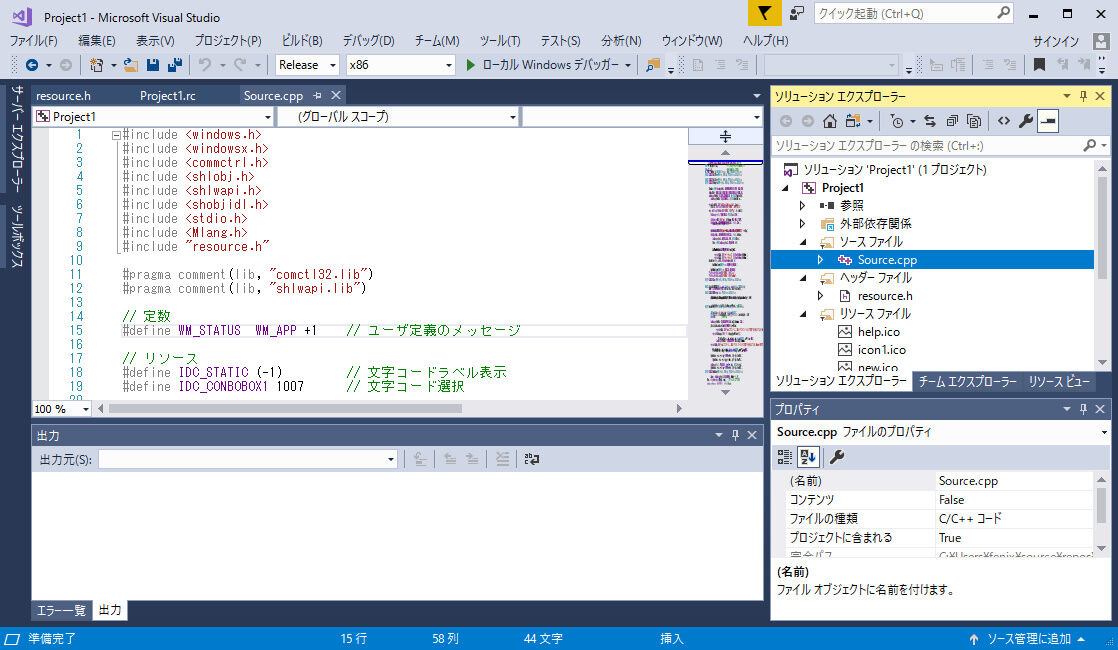Click the Find in Files toolbar icon
The width and height of the screenshot is (1118, 650).
[652, 65]
